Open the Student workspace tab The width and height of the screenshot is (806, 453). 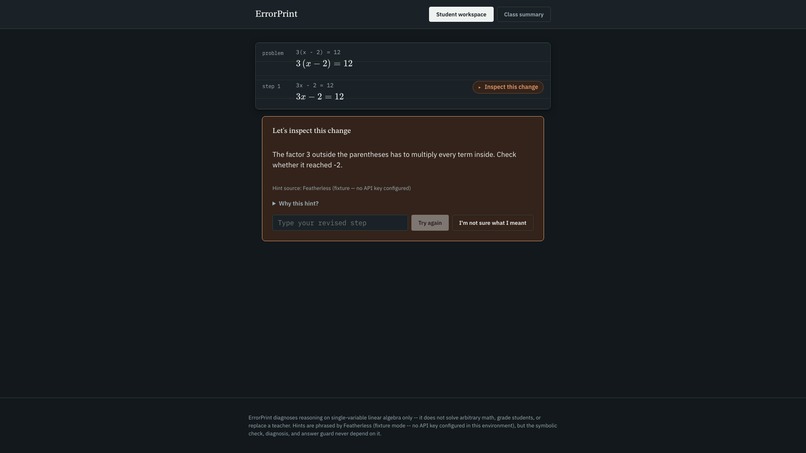click(461, 14)
